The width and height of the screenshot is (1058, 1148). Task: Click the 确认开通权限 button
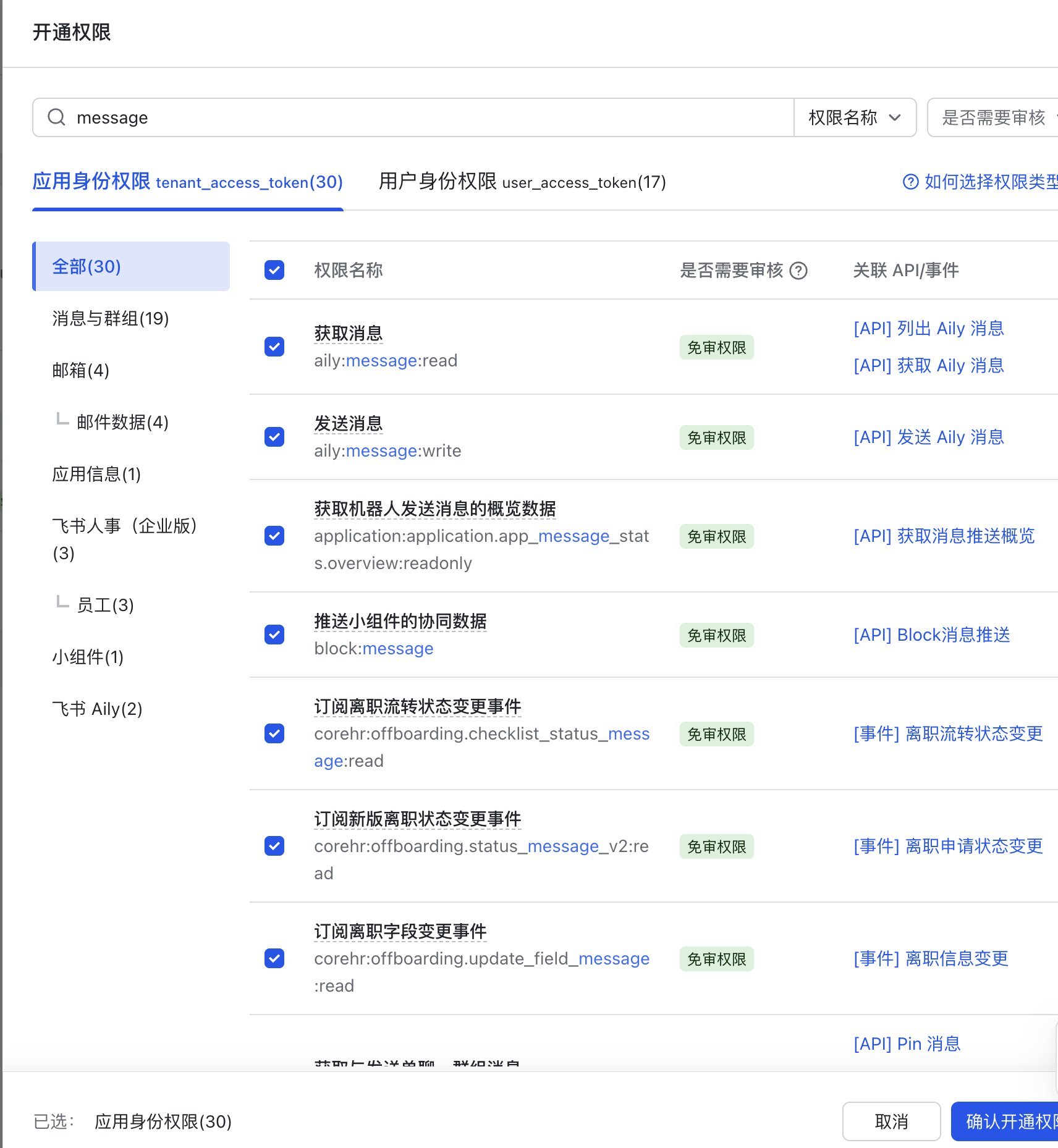(1007, 1121)
